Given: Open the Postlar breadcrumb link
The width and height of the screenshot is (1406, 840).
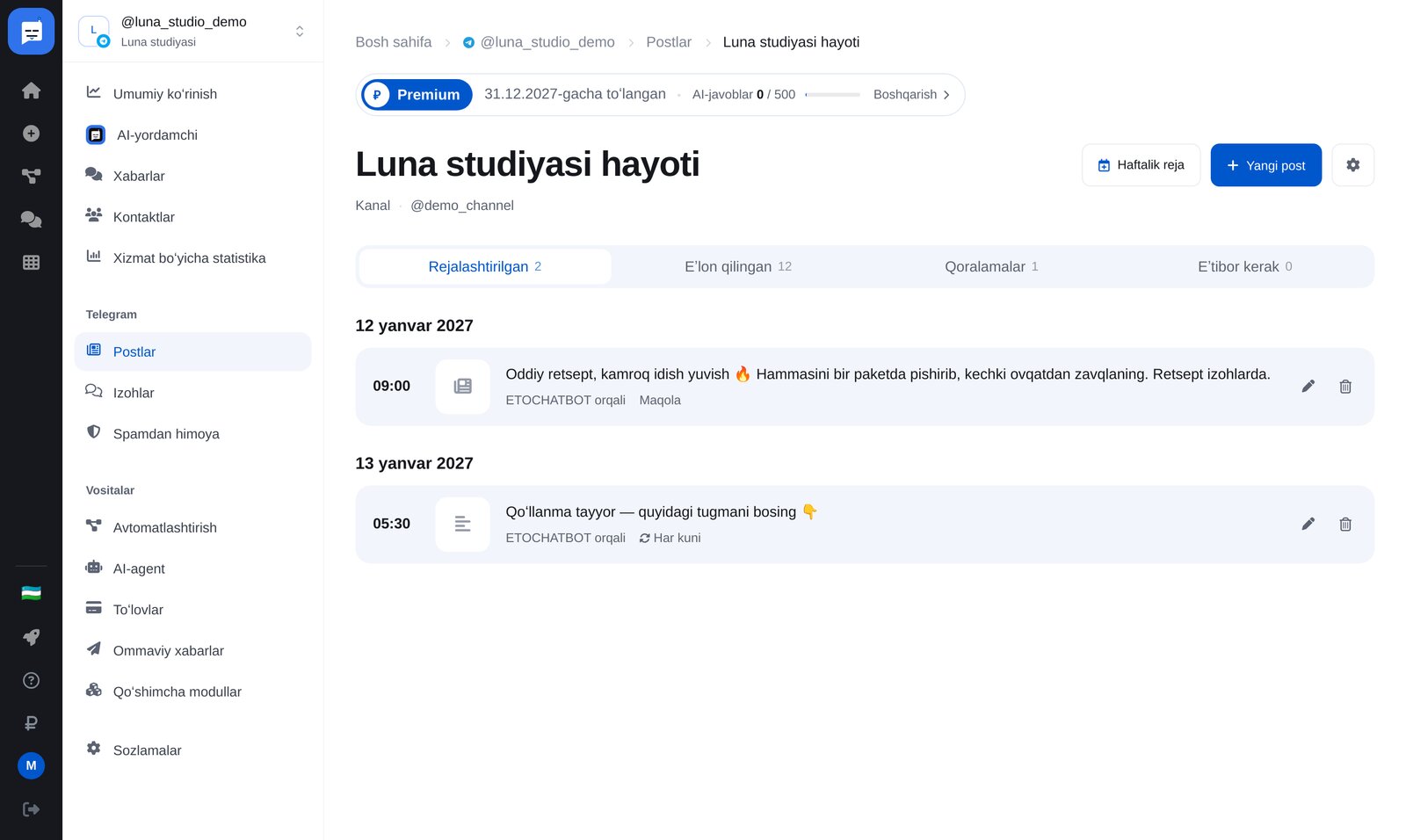Looking at the screenshot, I should (x=669, y=42).
